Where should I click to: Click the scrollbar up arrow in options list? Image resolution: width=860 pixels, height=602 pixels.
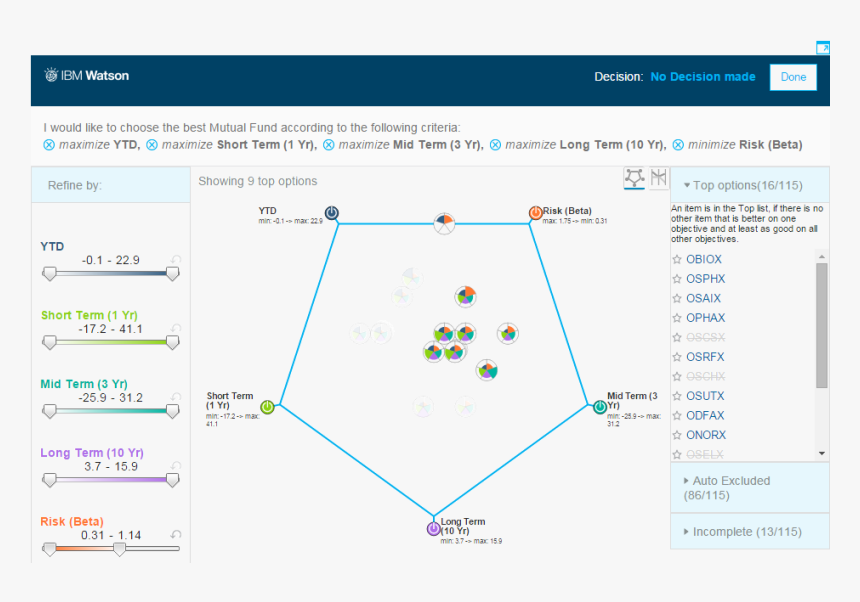822,257
